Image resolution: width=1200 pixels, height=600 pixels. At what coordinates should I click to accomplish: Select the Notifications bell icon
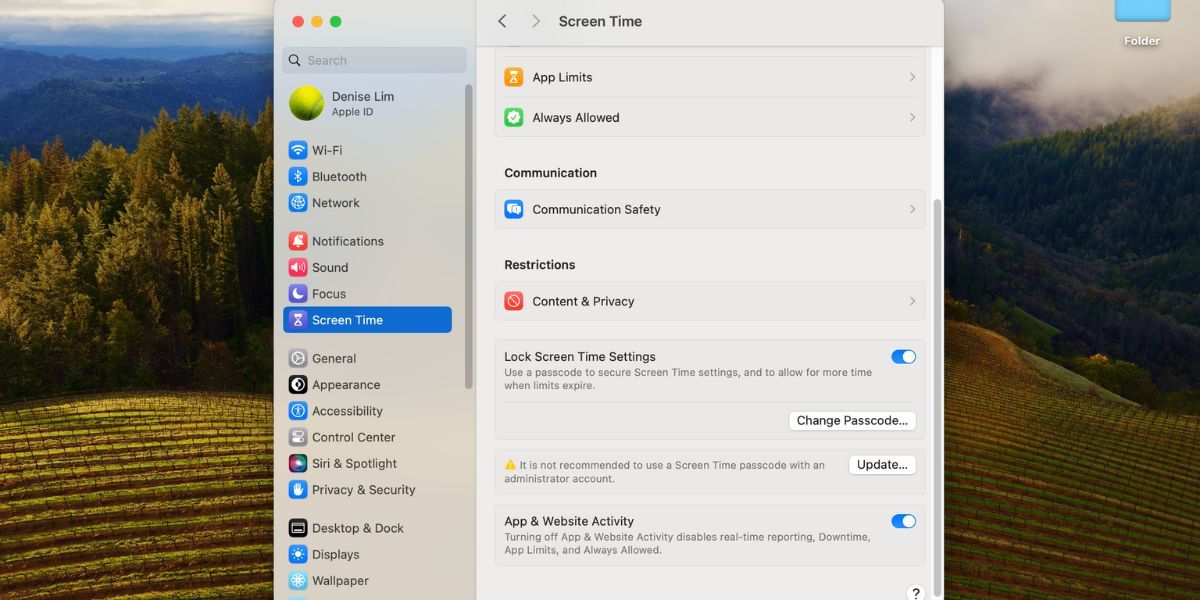click(299, 241)
